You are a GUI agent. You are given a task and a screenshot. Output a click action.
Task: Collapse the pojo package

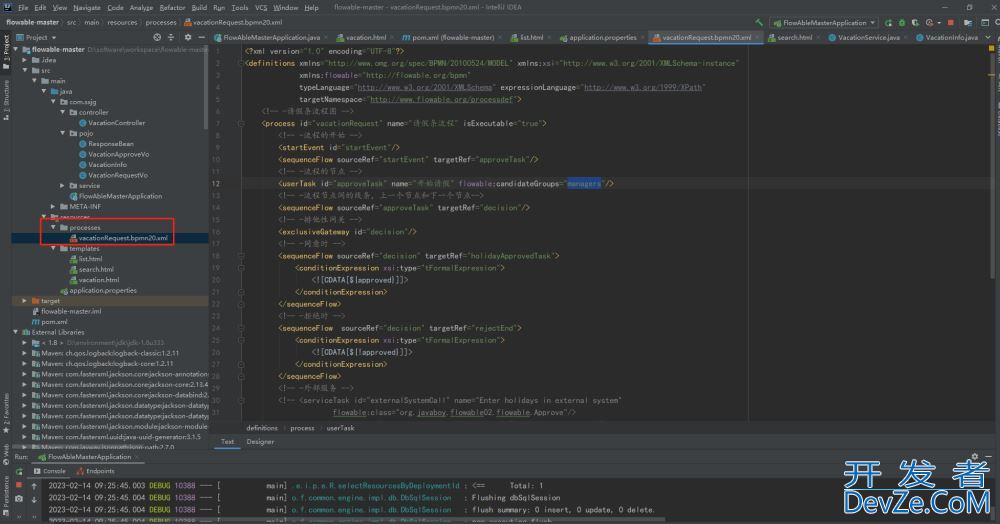click(62, 133)
